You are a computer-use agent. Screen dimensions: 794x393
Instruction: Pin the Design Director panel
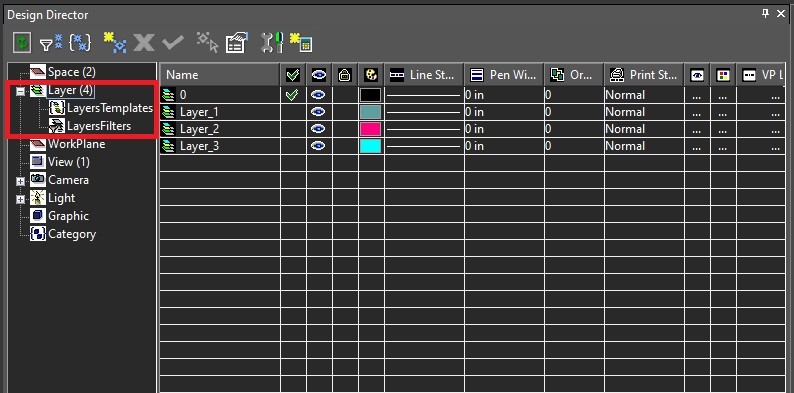766,14
